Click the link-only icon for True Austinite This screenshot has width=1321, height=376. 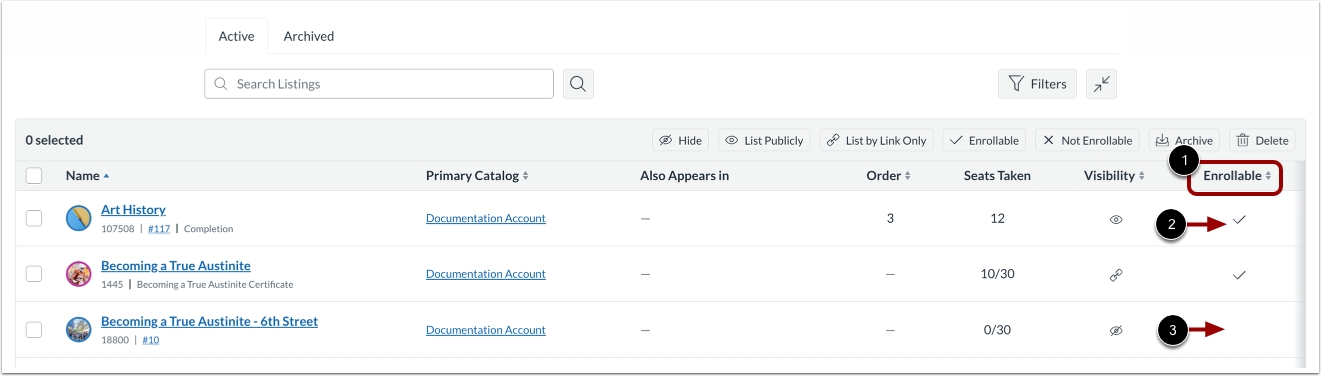coord(1116,275)
